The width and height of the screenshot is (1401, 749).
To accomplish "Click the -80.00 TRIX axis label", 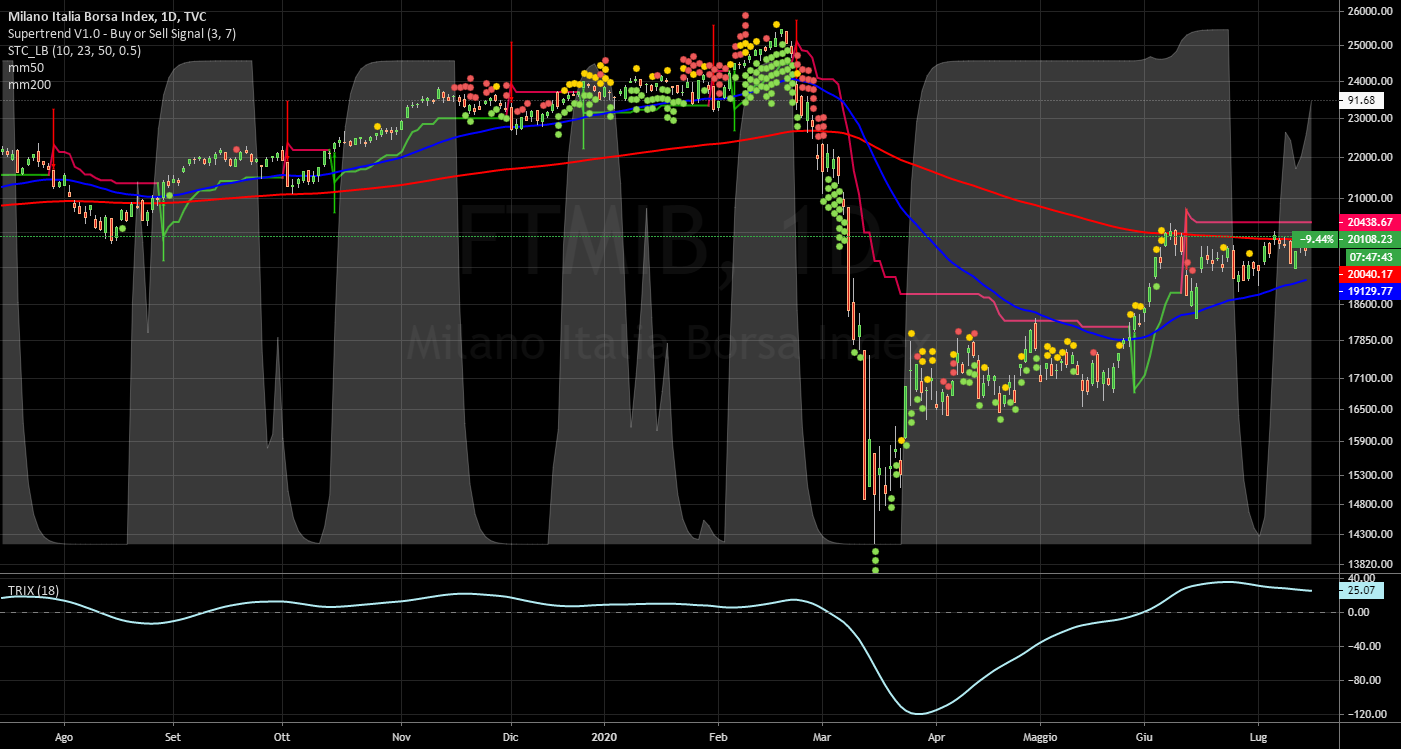I will [1363, 681].
